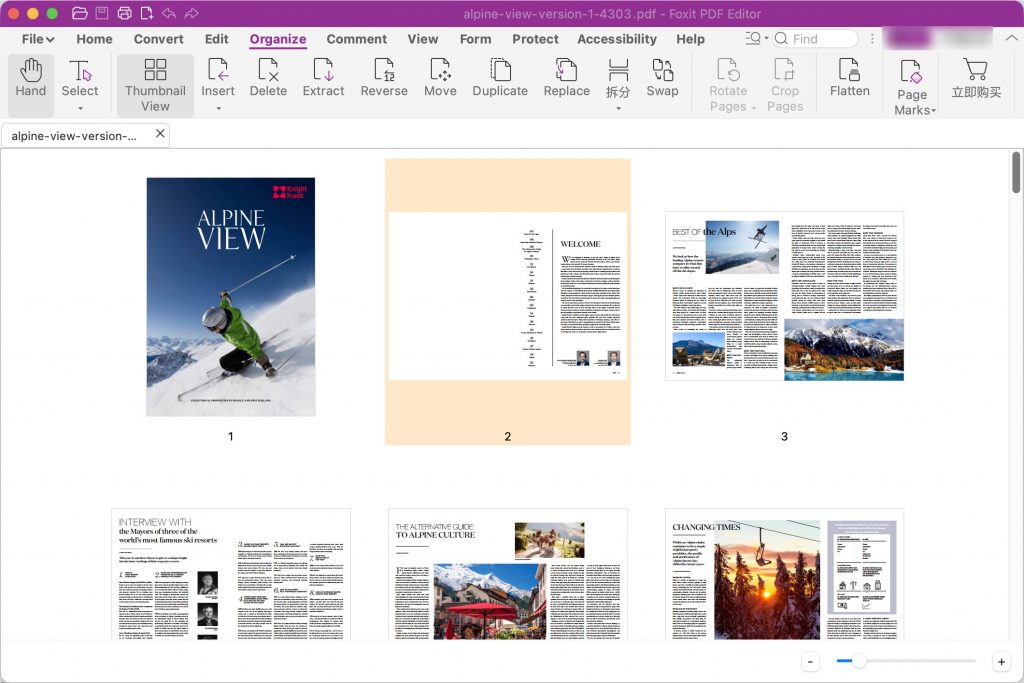
Task: Select the Interview with Mayors page thumbnail
Action: point(231,574)
